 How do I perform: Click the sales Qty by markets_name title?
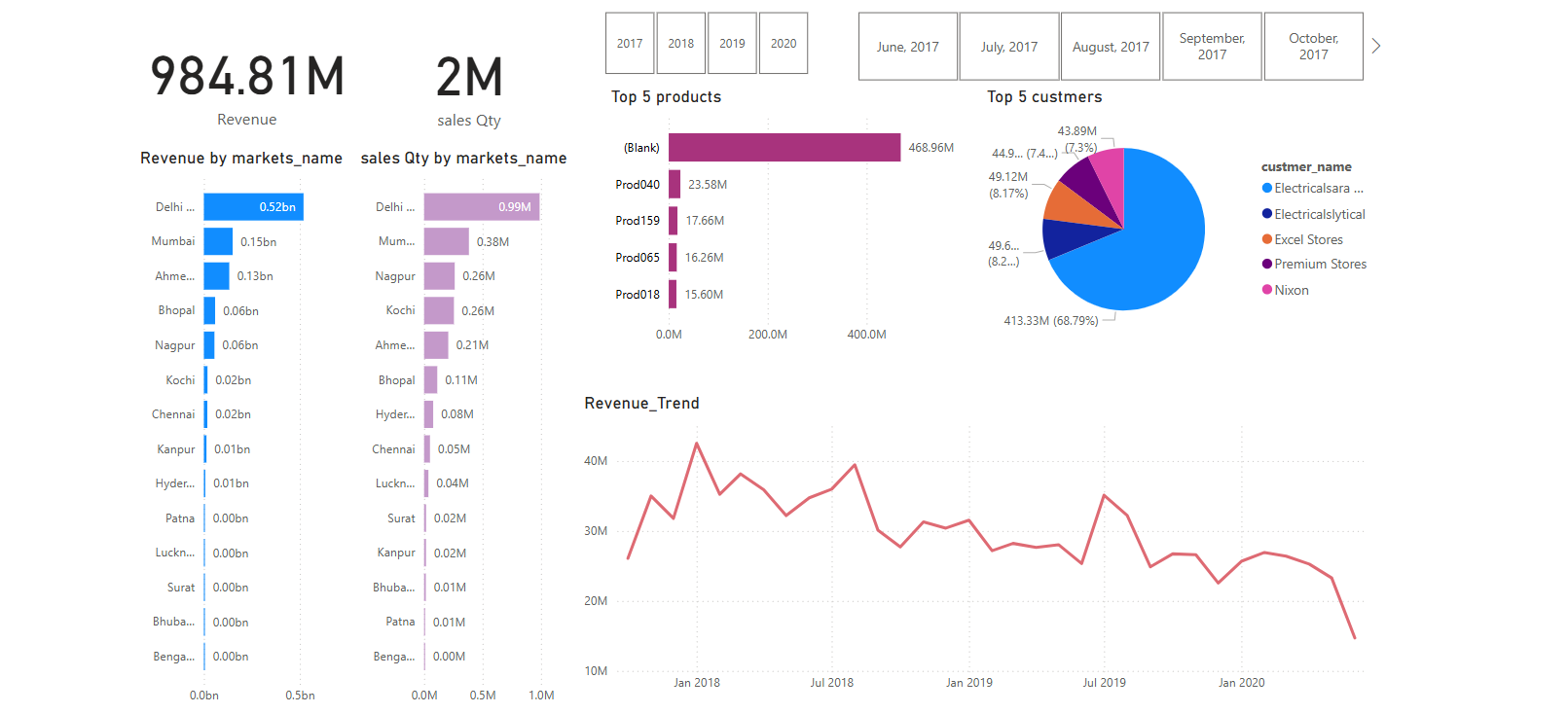[x=463, y=158]
